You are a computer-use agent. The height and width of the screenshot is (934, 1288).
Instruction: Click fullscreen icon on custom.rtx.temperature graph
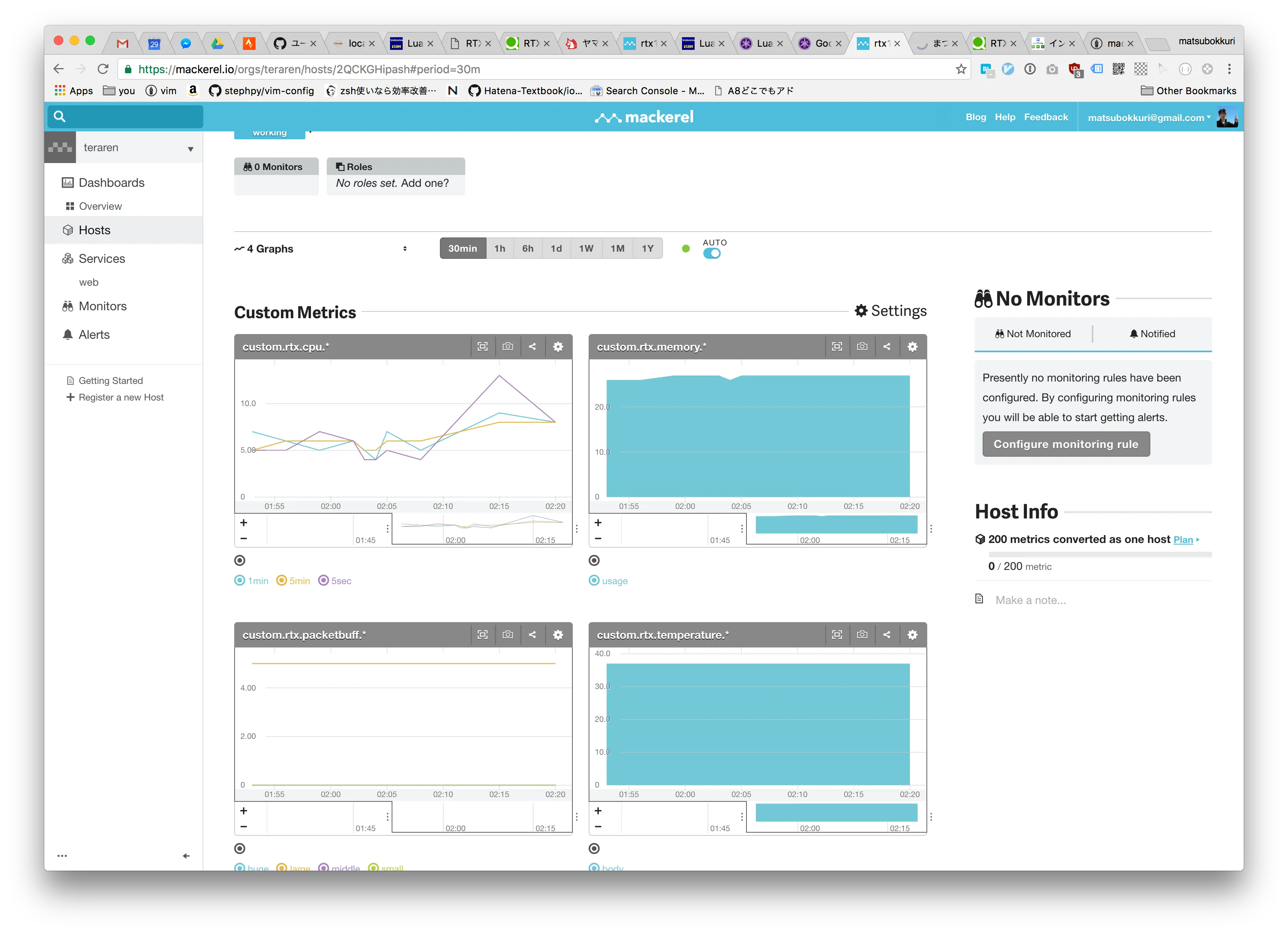point(837,634)
